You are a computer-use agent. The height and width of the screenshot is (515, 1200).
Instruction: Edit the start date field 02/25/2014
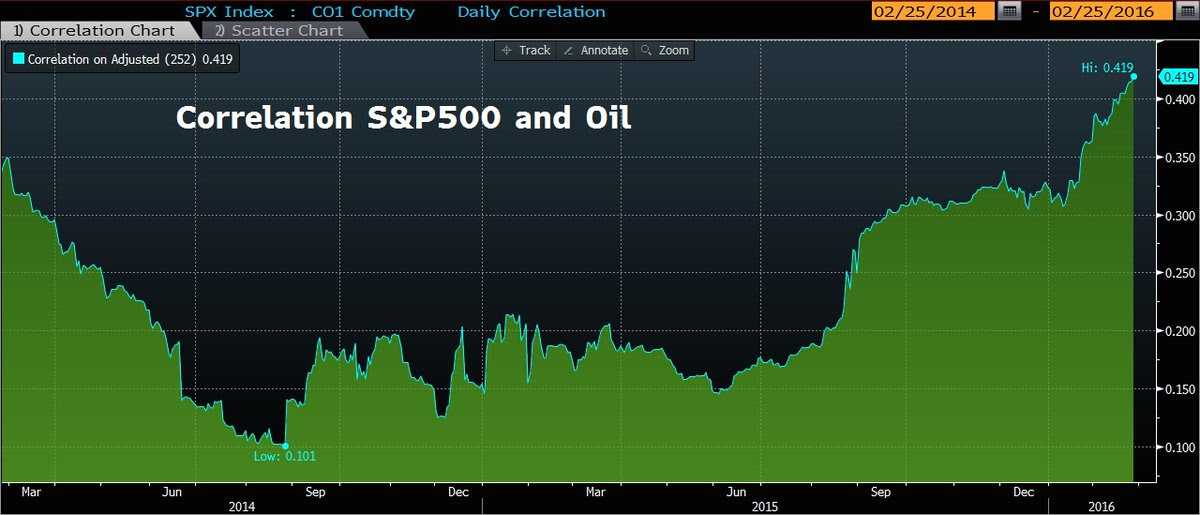click(x=933, y=12)
